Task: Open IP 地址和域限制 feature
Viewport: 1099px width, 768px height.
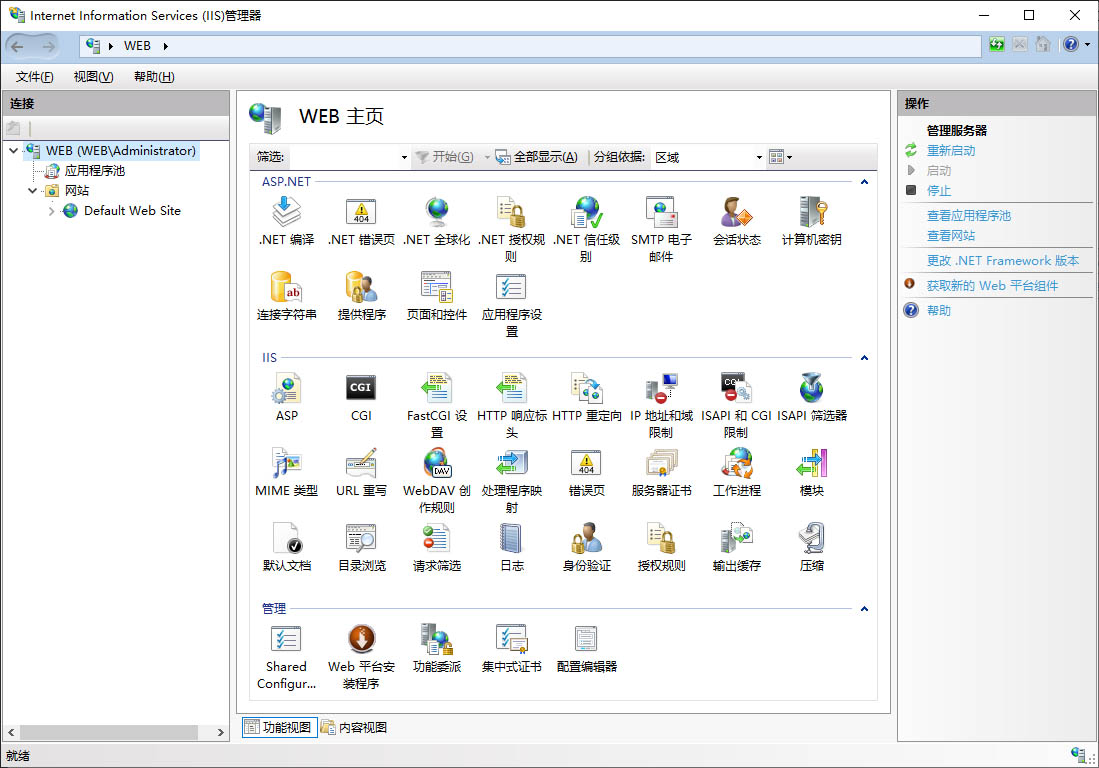Action: coord(661,405)
